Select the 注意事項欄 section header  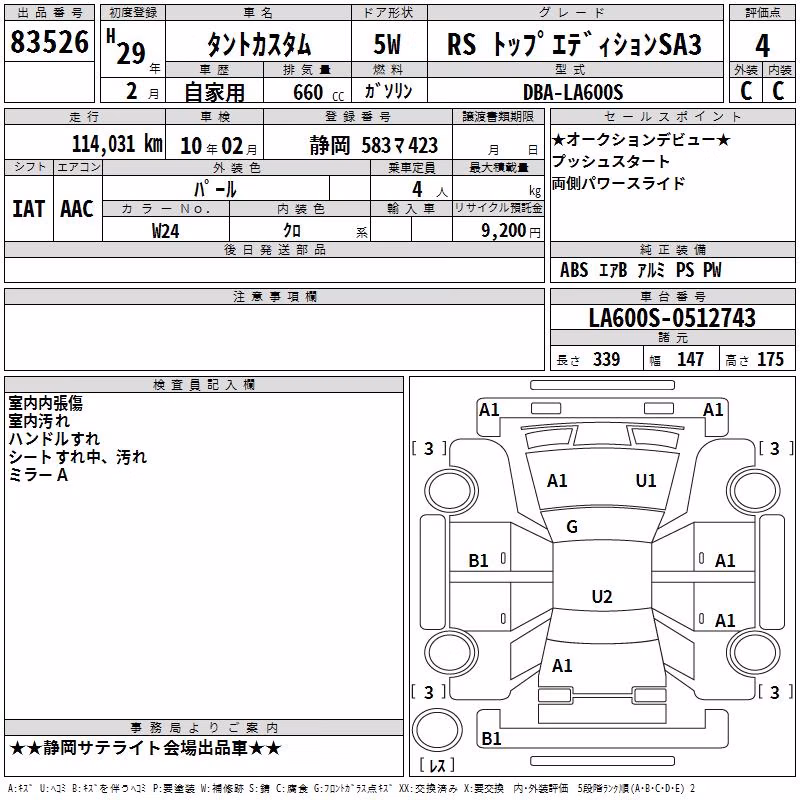275,296
